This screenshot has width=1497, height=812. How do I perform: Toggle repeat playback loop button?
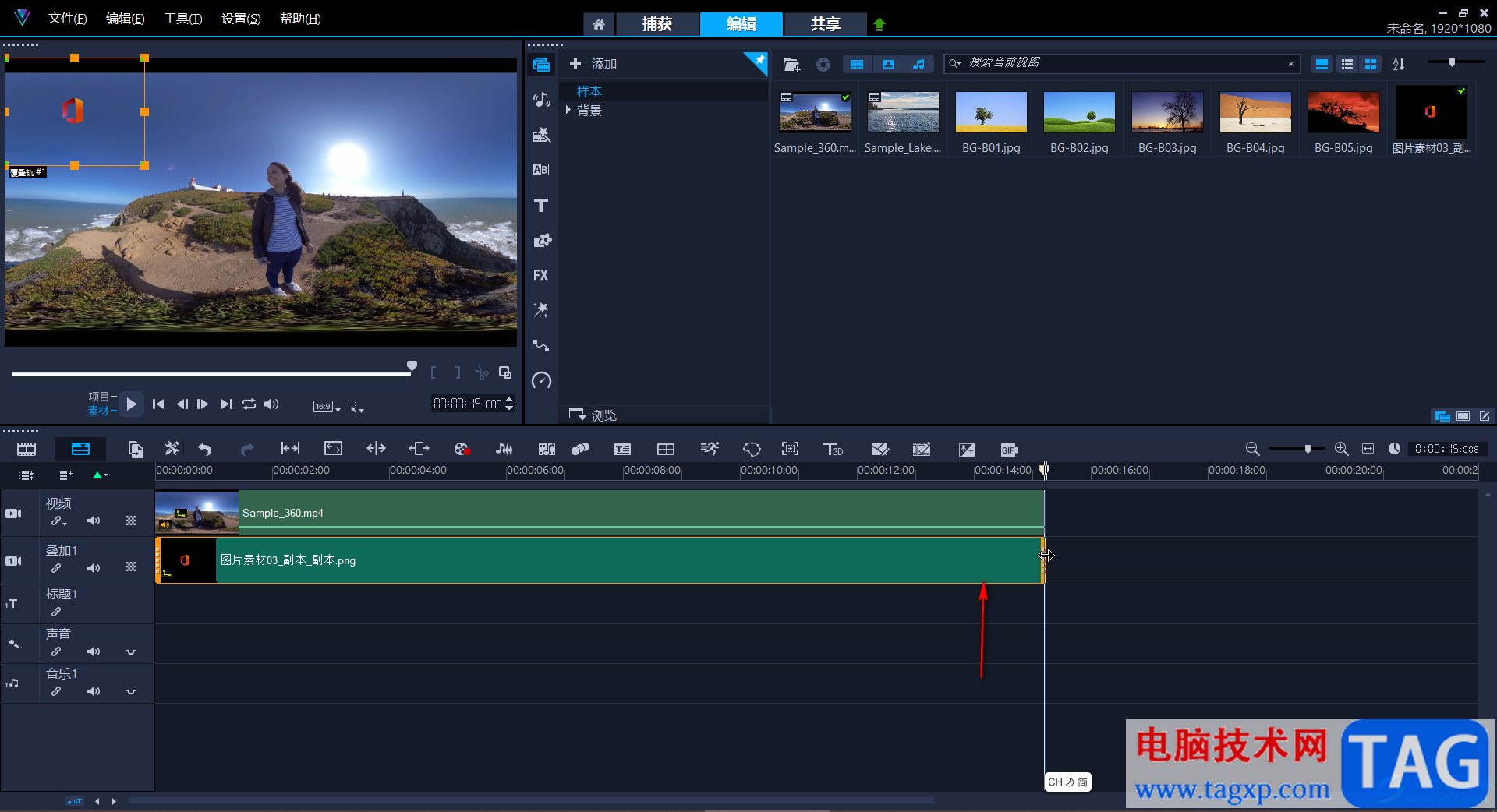pyautogui.click(x=249, y=404)
